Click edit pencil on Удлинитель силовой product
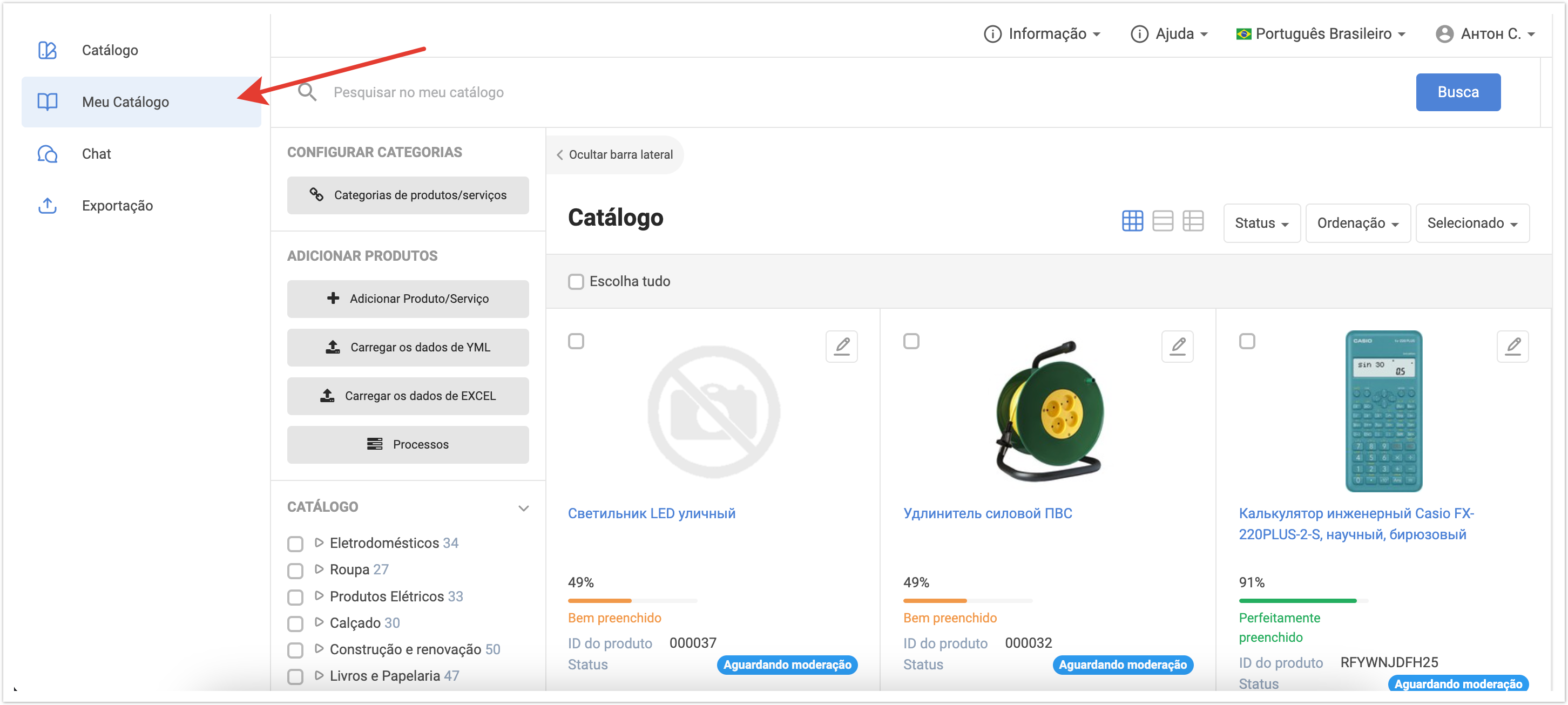 (1177, 347)
